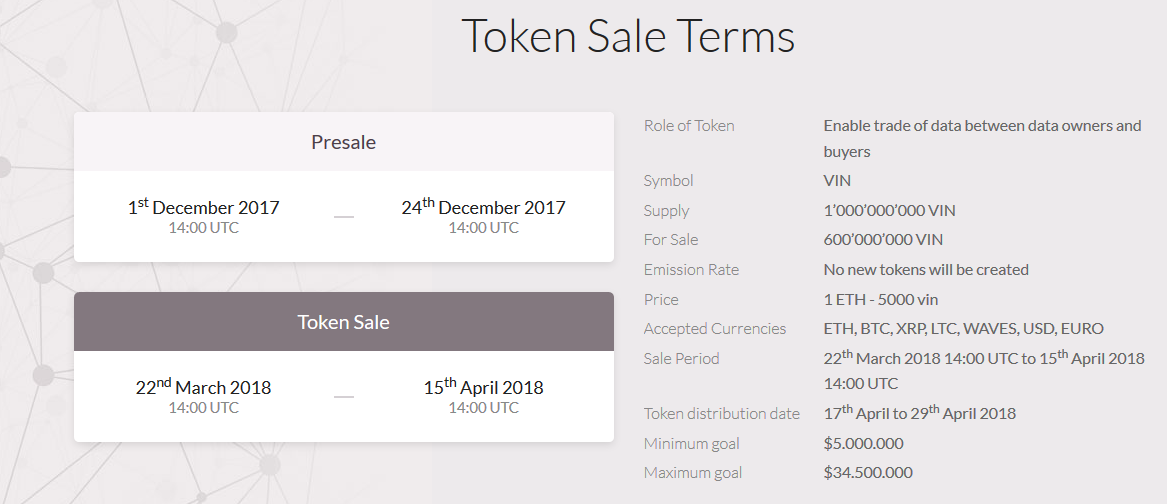Click the Token distribution date label
Image resolution: width=1167 pixels, height=504 pixels.
click(722, 413)
